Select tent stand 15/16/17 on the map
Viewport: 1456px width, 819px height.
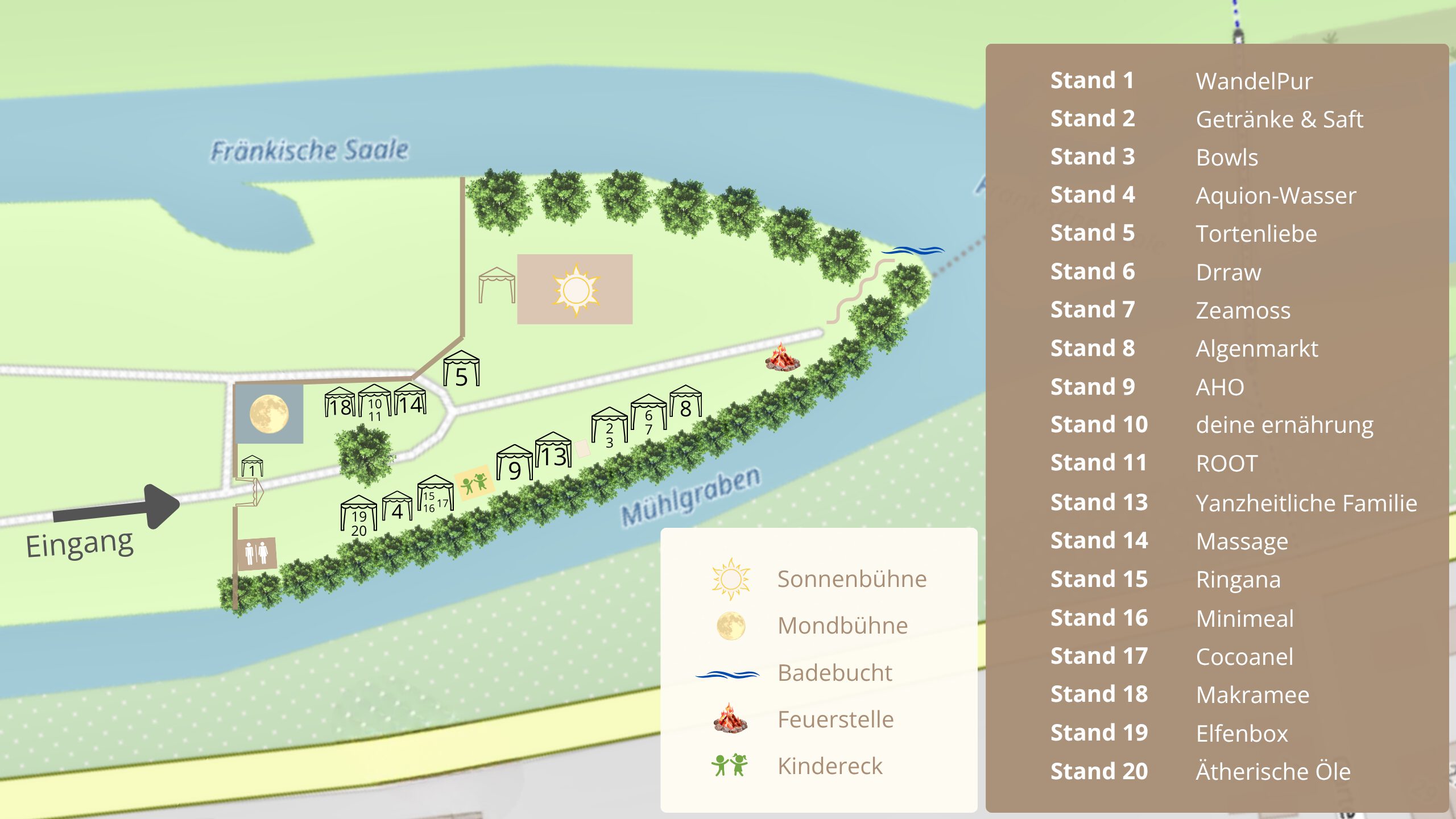435,494
